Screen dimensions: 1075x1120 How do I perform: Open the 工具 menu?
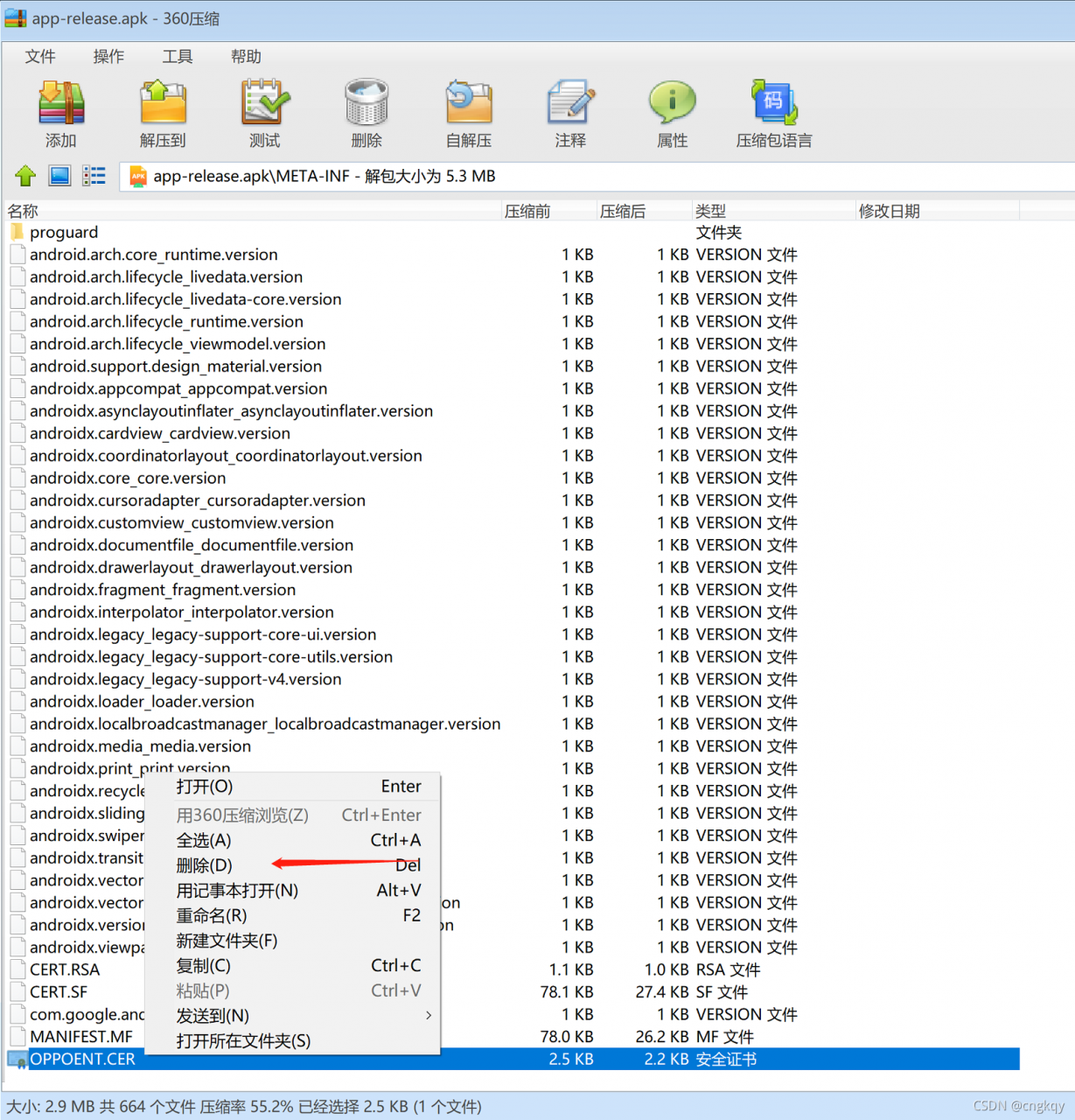(178, 57)
